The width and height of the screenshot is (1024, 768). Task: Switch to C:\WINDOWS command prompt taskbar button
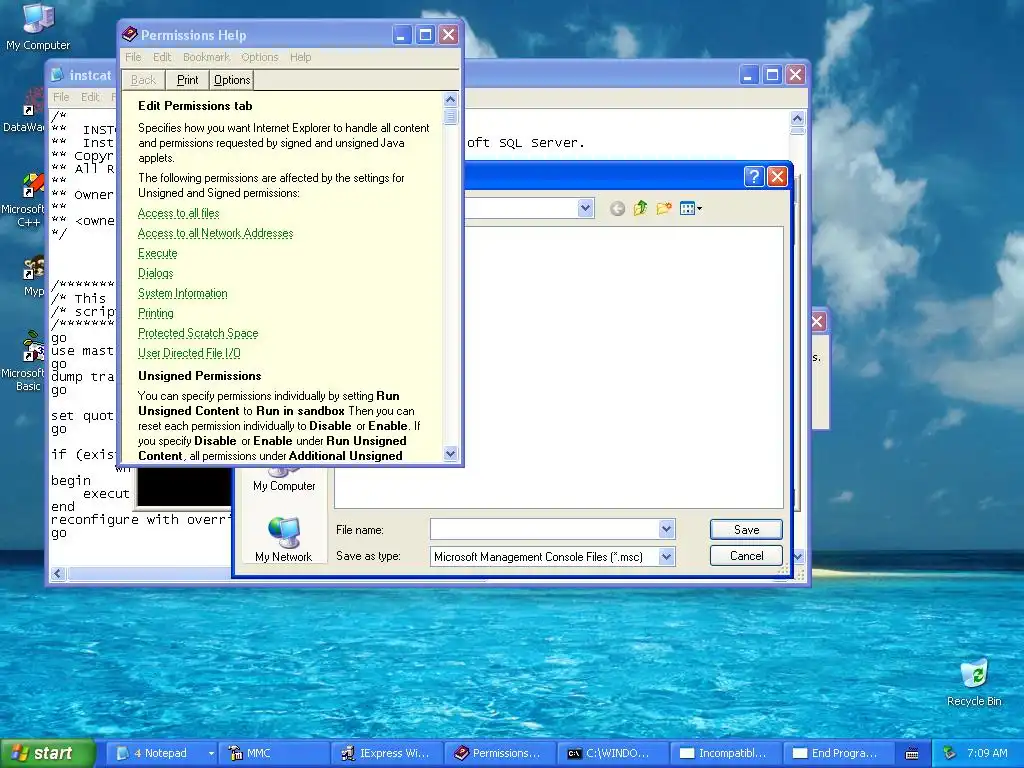click(613, 753)
